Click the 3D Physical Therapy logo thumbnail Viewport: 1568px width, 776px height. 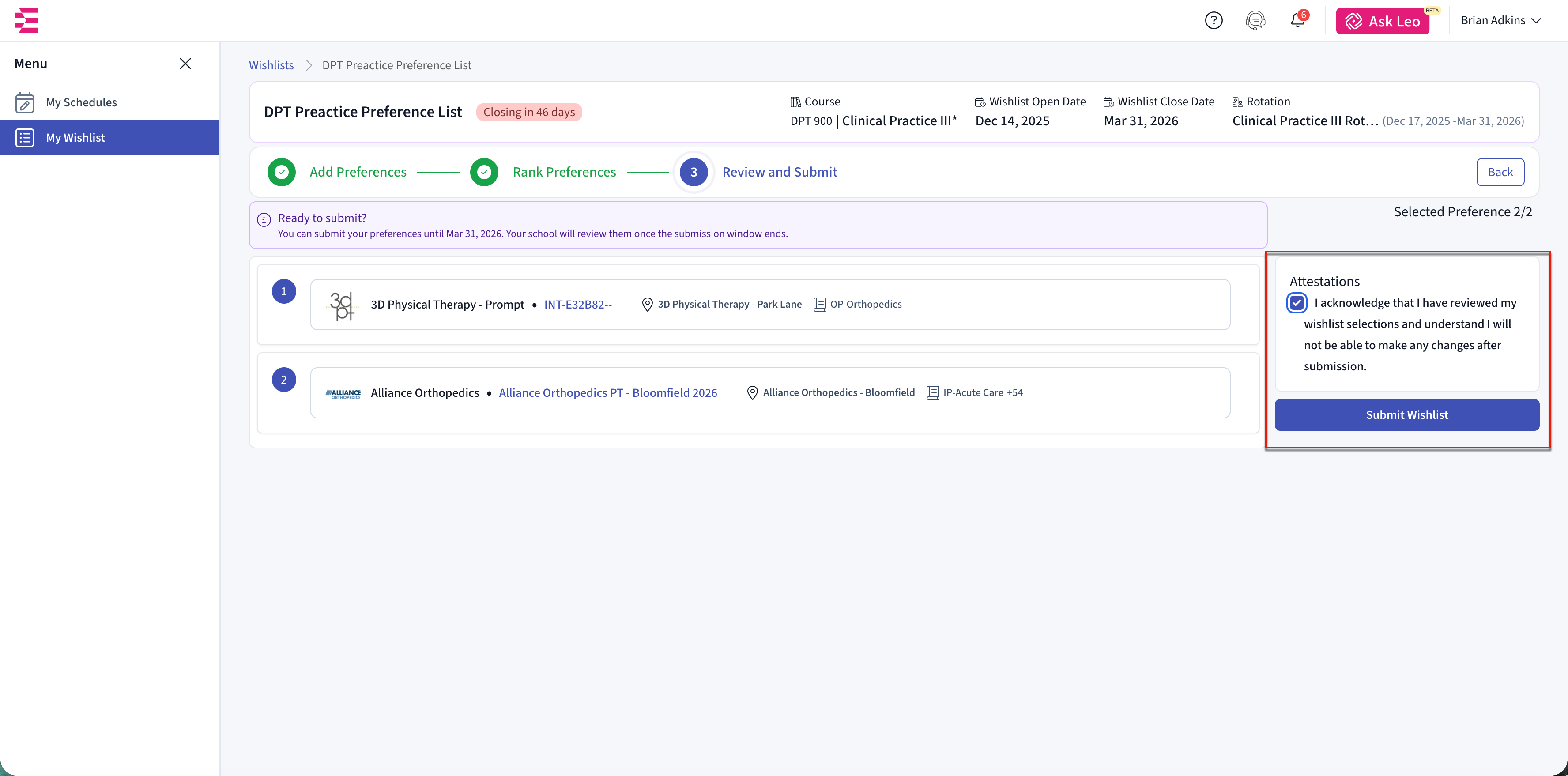point(342,305)
